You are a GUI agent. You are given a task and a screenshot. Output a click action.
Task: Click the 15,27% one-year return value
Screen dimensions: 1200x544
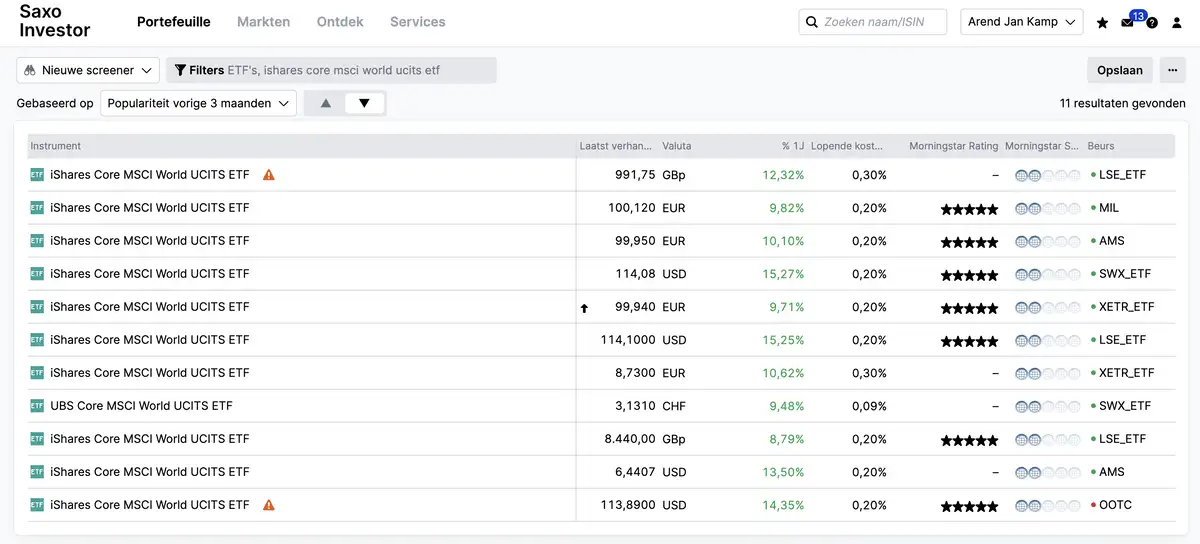click(x=783, y=274)
